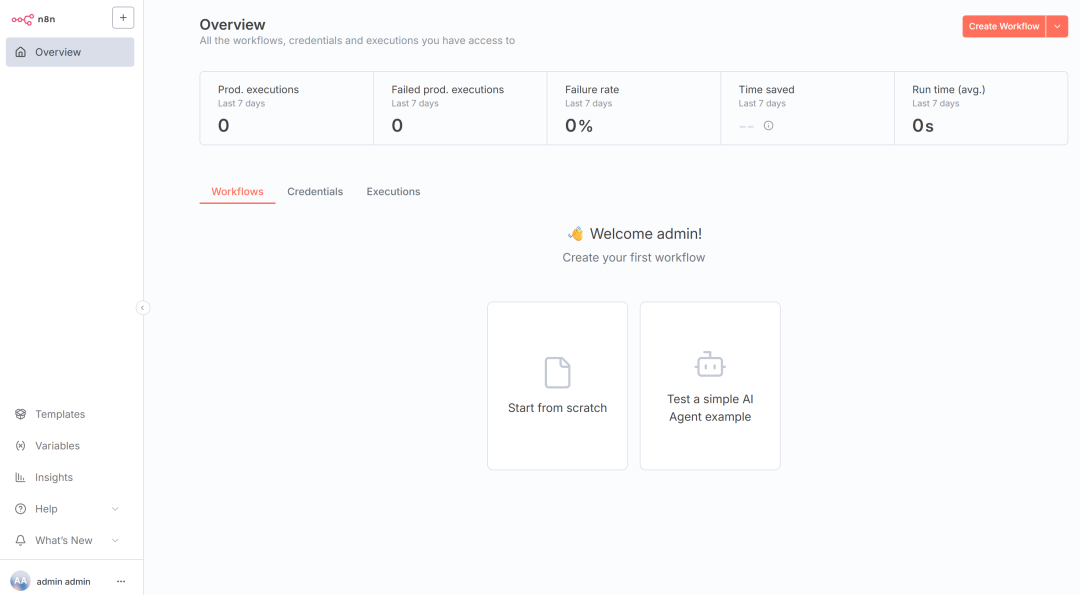Click the robot AI agent icon
The height and width of the screenshot is (595, 1080).
[x=710, y=364]
